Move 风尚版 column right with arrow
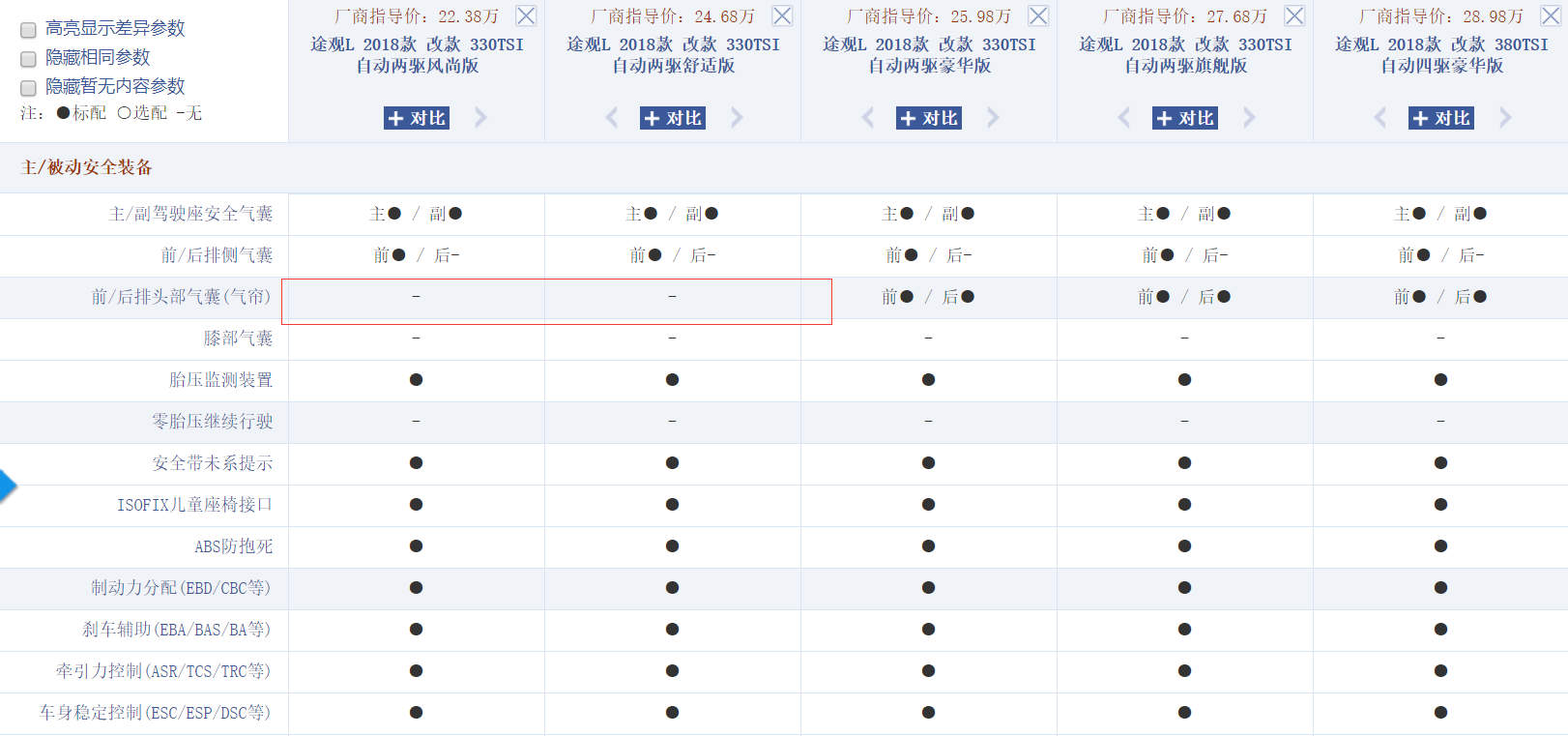Viewport: 1568px width, 736px height. pyautogui.click(x=480, y=118)
